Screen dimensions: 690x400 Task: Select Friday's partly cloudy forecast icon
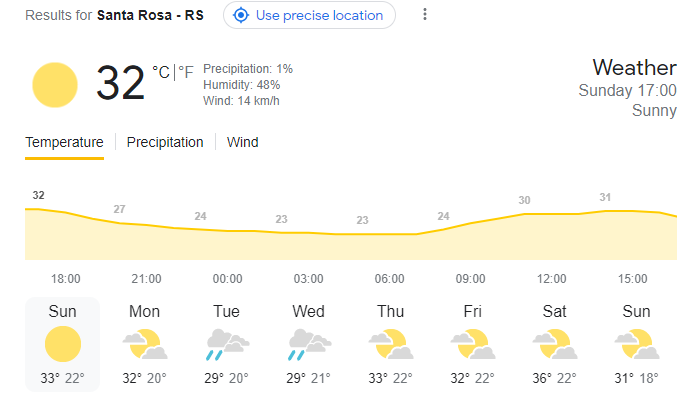coord(473,344)
